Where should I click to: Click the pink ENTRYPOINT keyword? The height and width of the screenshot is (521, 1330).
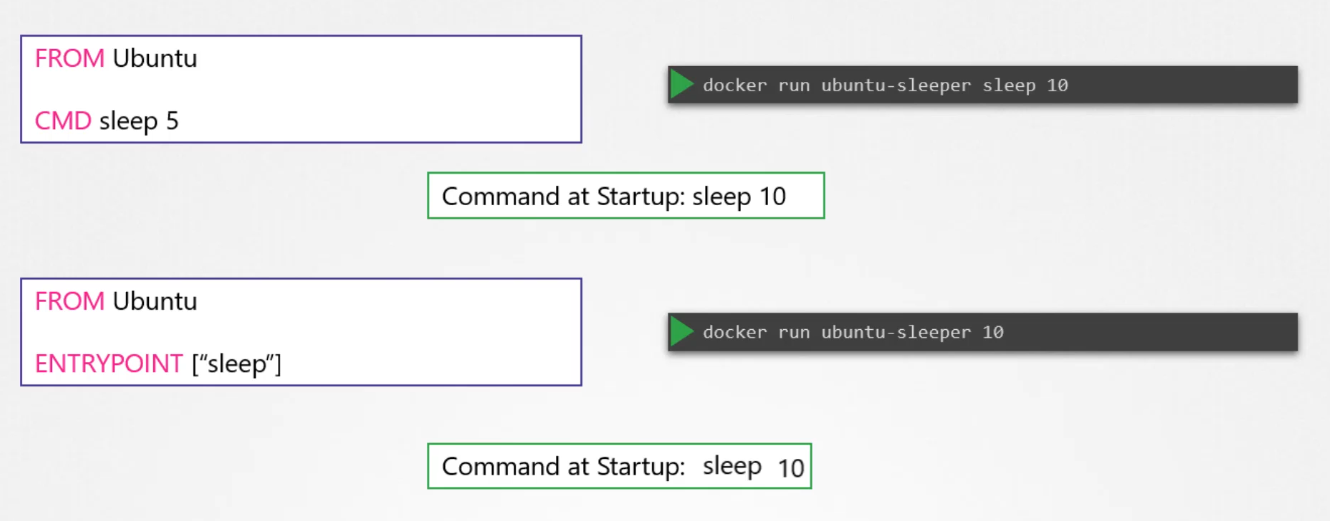(x=109, y=365)
